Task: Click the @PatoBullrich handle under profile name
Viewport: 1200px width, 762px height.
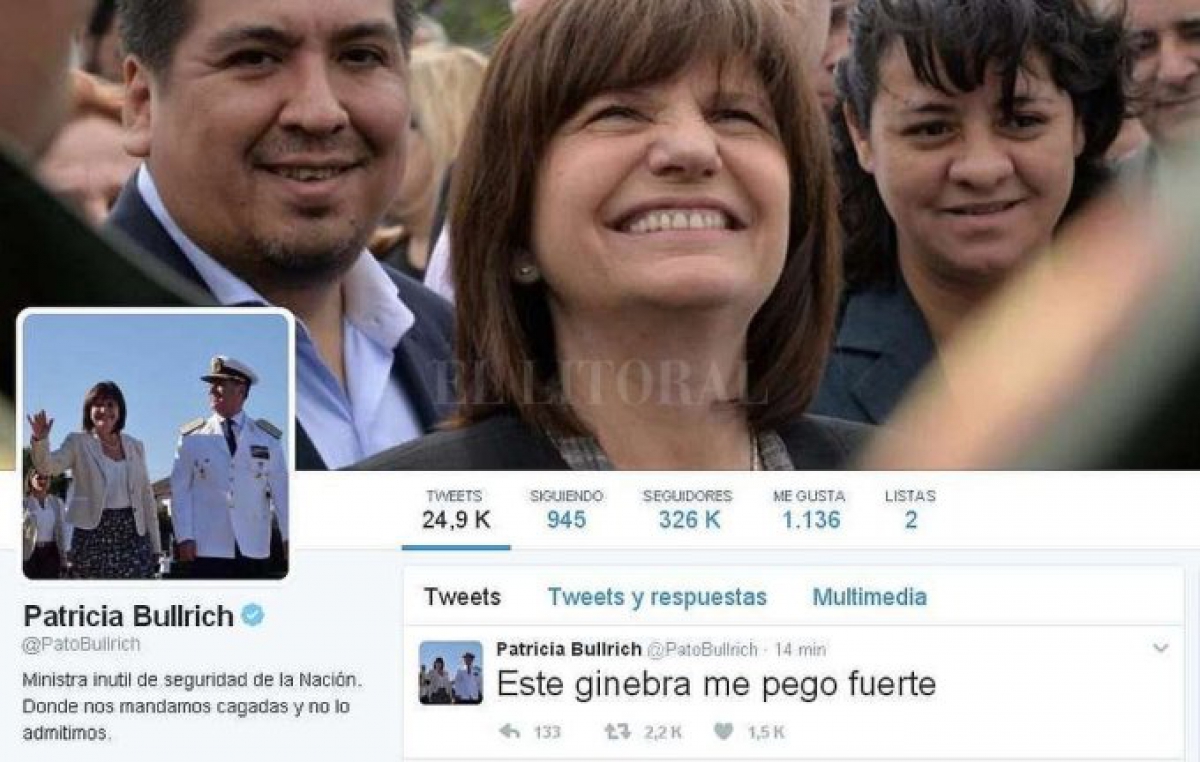Action: point(81,645)
